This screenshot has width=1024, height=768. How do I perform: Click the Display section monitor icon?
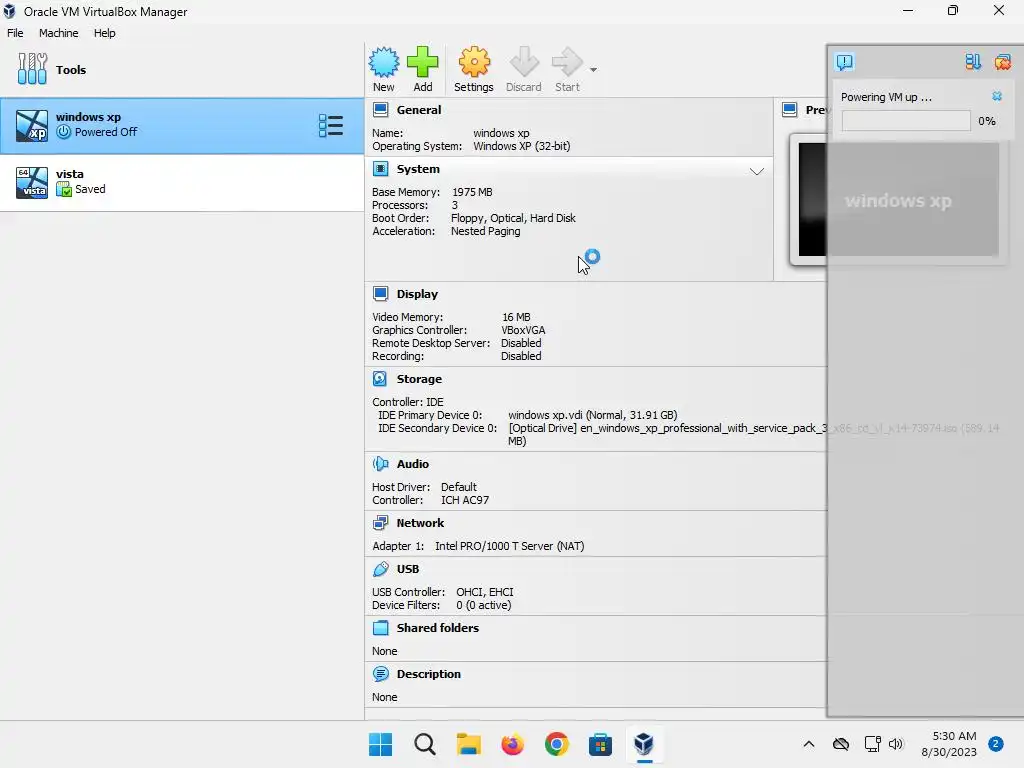click(x=380, y=294)
